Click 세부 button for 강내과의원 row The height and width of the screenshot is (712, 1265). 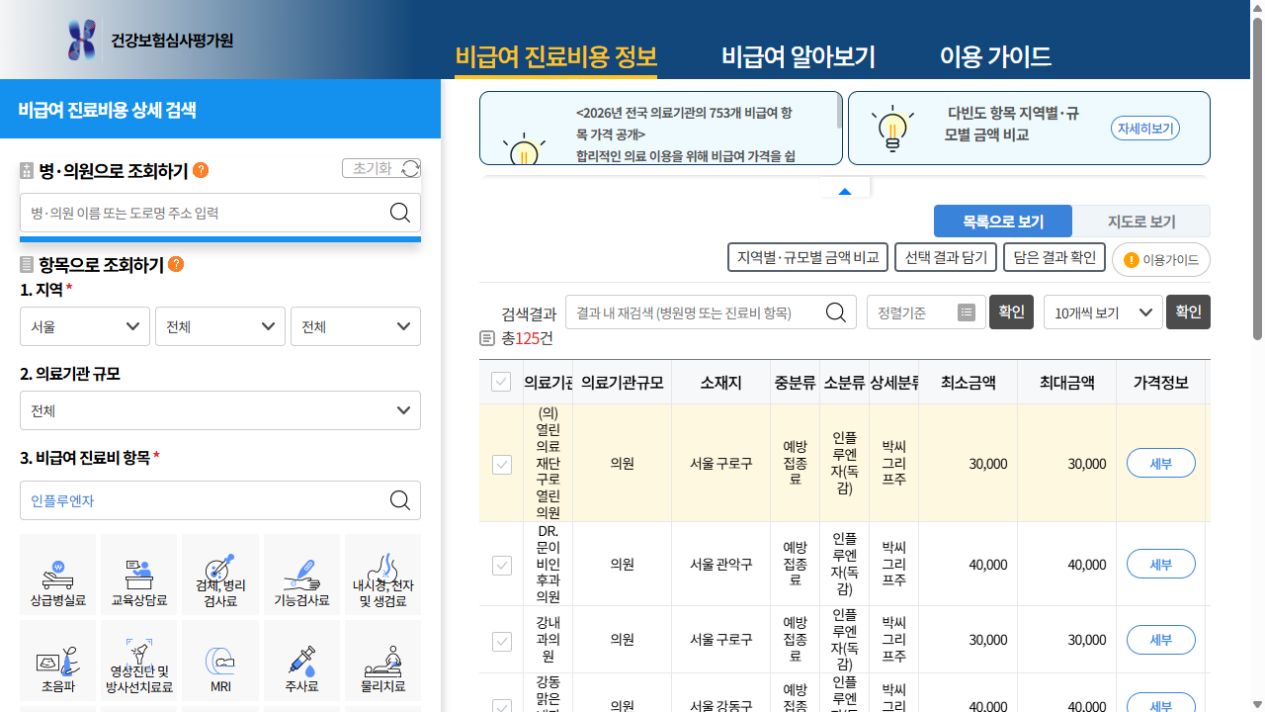pyautogui.click(x=1160, y=640)
